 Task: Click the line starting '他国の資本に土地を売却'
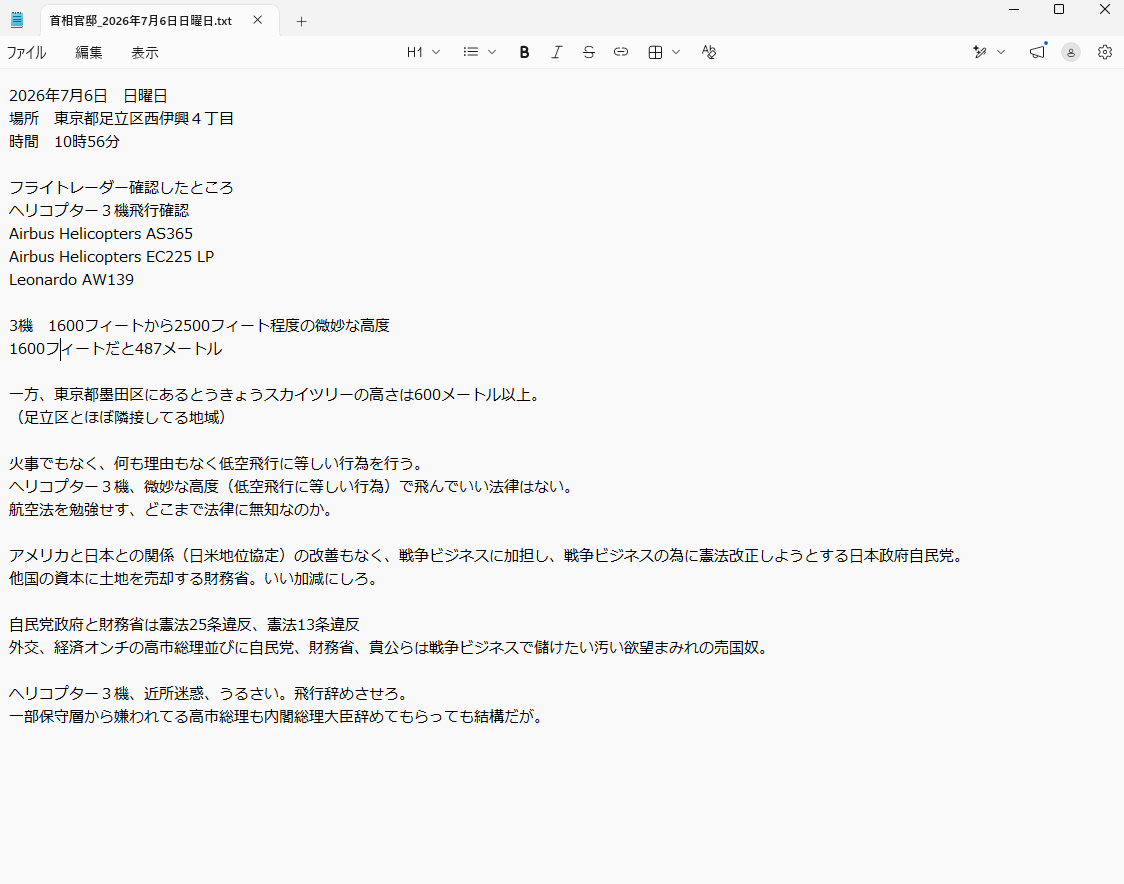click(x=194, y=579)
